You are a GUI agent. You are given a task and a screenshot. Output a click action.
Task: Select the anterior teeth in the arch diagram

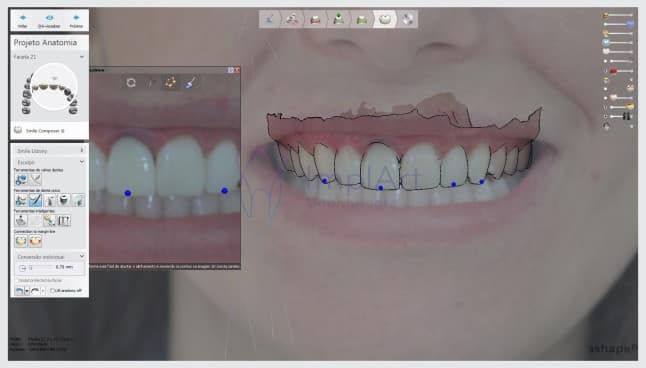point(54,87)
